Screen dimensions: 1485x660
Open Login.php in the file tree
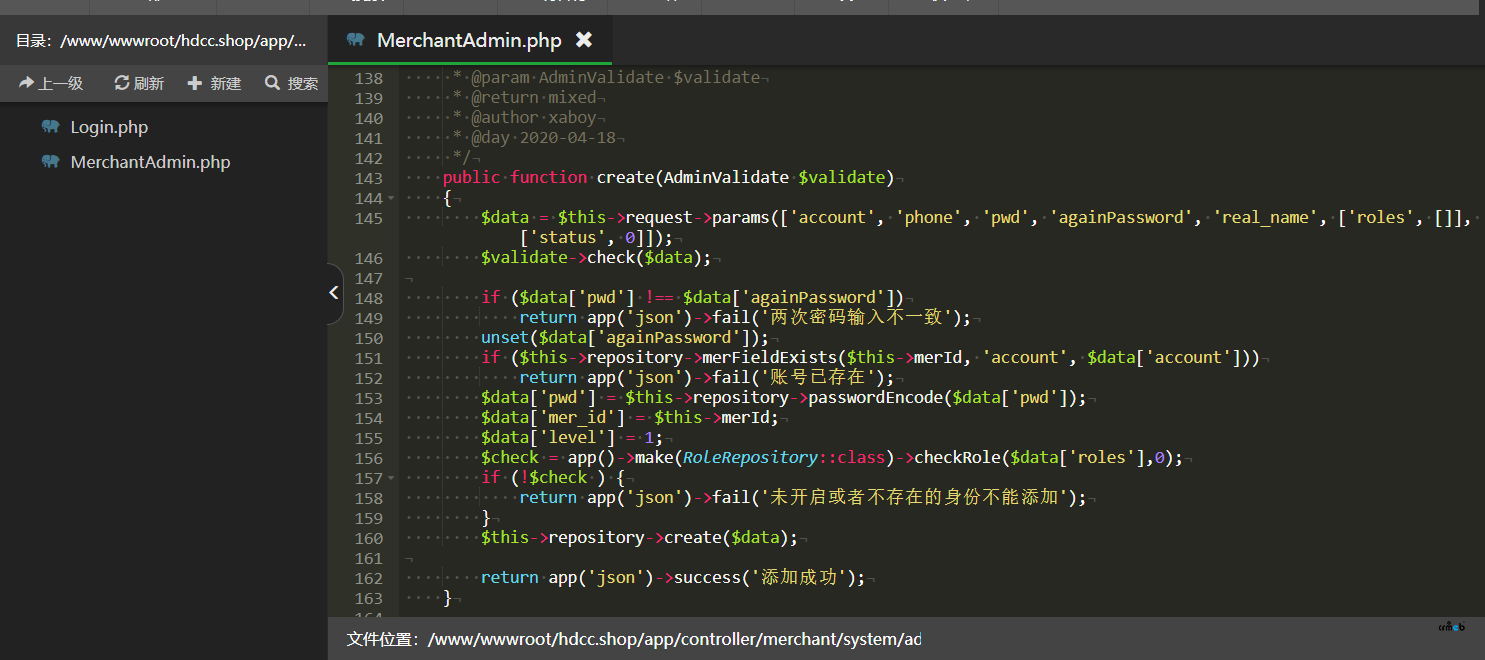point(109,127)
